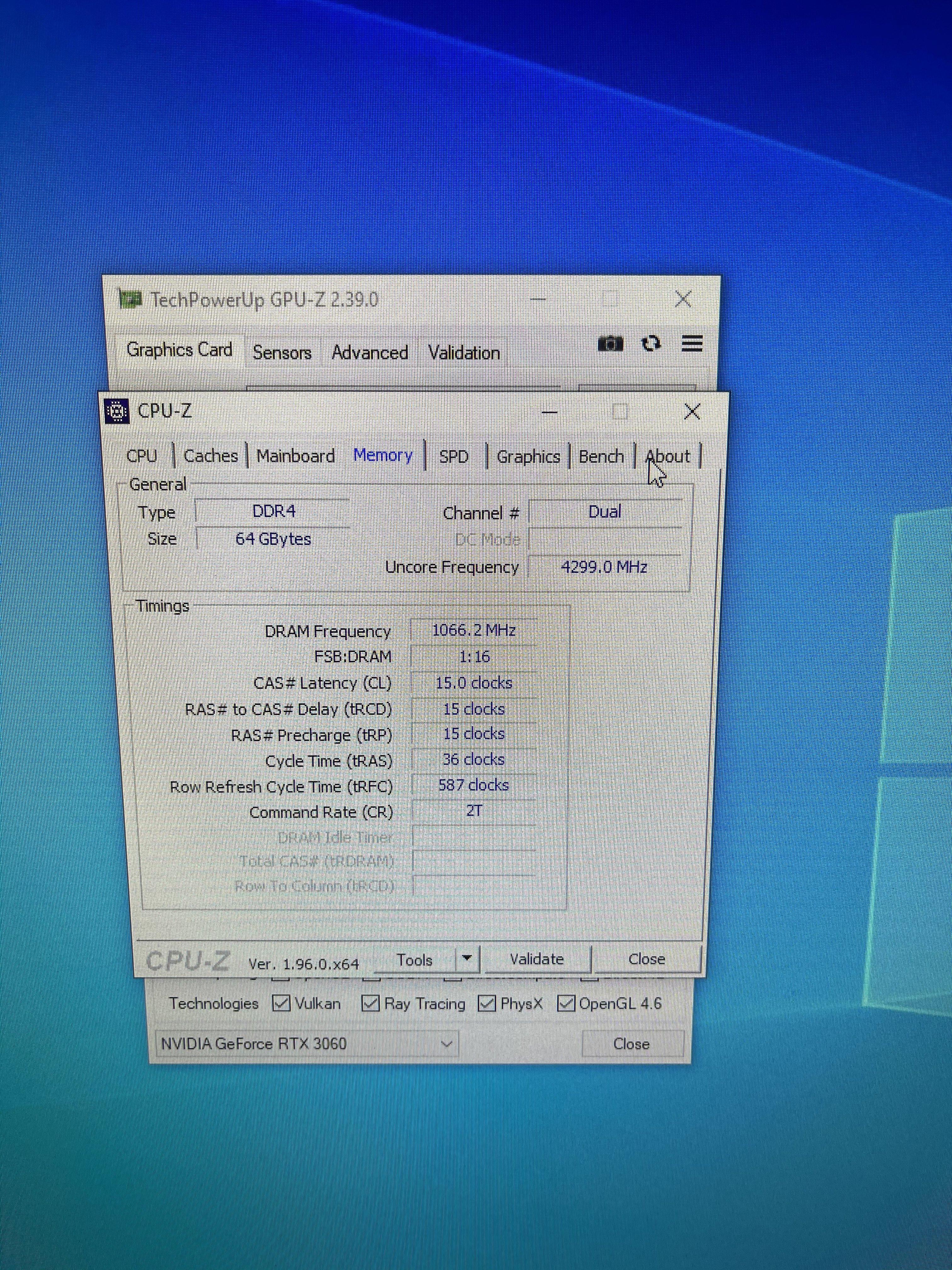
Task: Close the CPU-Z window with X
Action: pyautogui.click(x=692, y=411)
